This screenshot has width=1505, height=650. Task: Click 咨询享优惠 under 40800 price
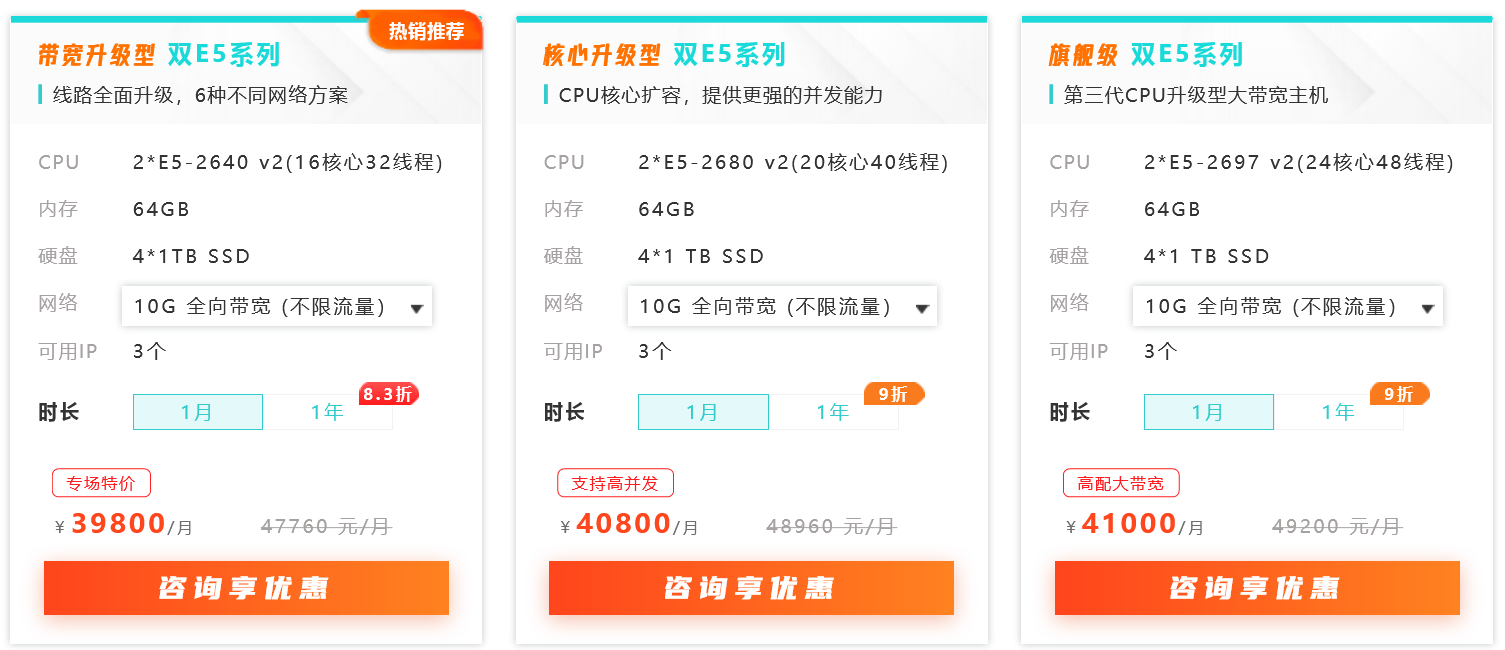751,588
